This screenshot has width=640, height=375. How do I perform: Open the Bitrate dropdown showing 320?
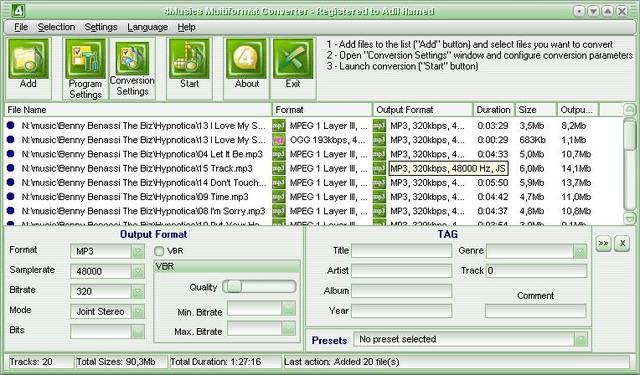(x=138, y=291)
